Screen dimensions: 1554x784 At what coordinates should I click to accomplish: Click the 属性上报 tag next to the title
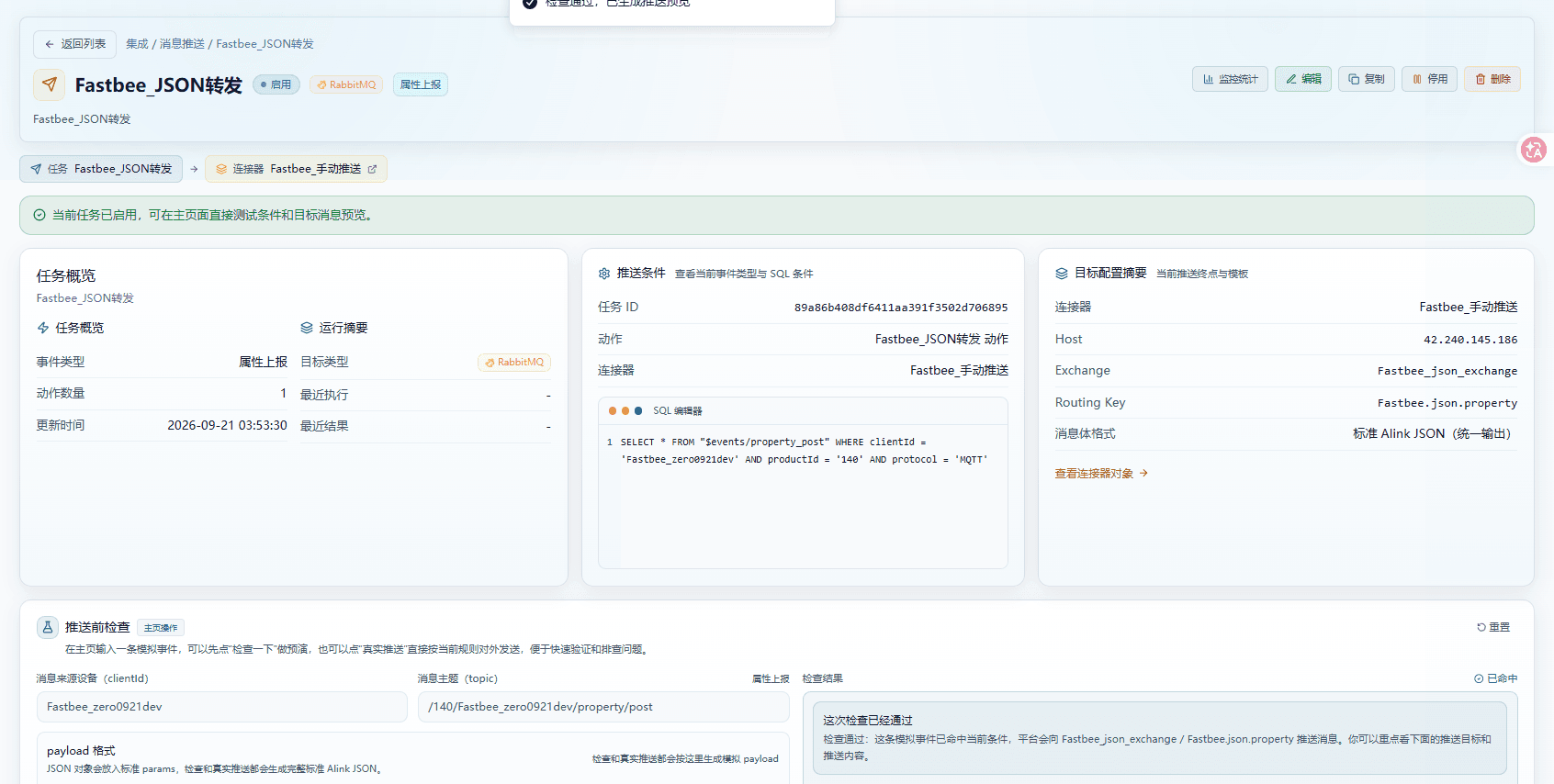coord(421,84)
